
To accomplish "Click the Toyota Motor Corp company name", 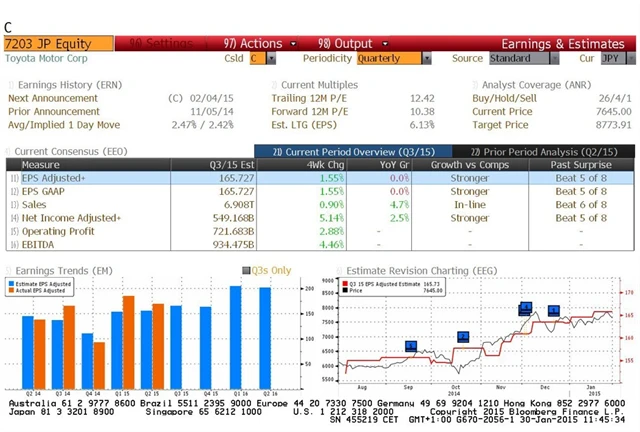I will click(x=46, y=58).
